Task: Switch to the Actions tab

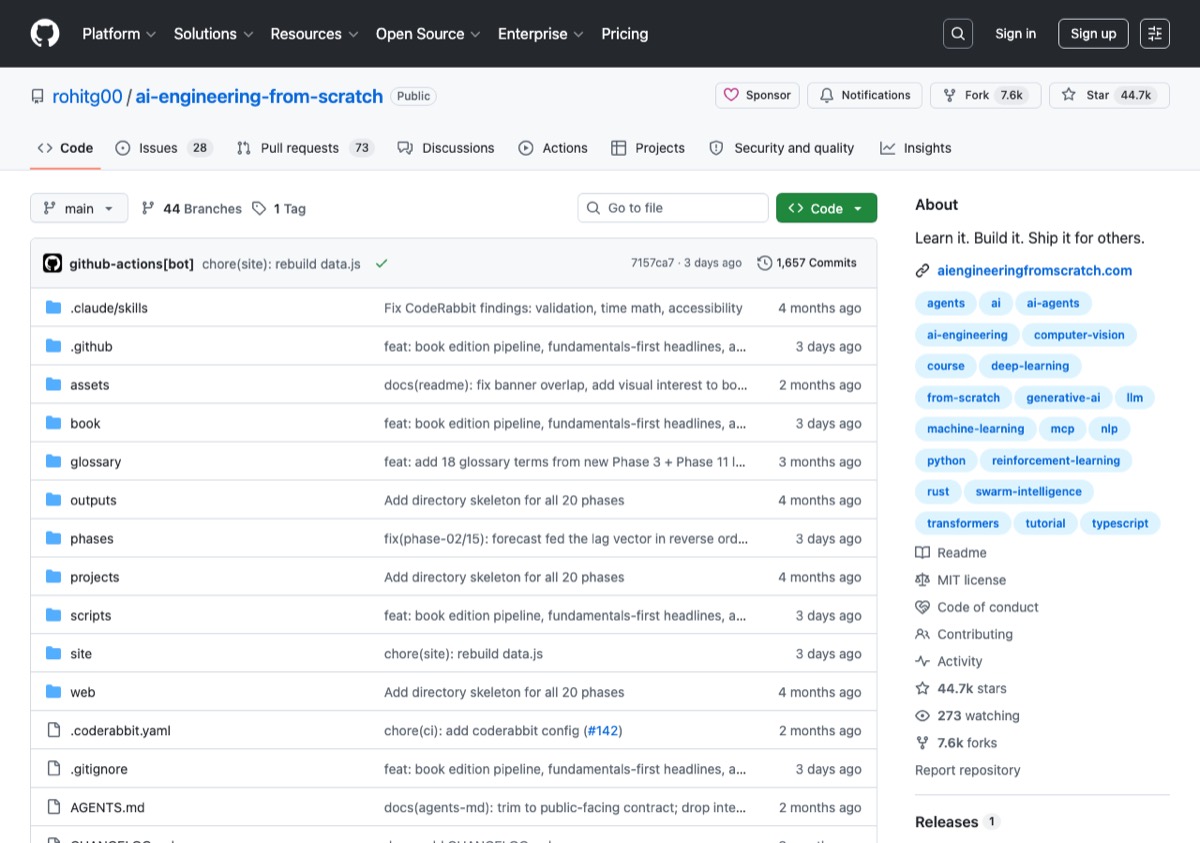Action: tap(553, 148)
